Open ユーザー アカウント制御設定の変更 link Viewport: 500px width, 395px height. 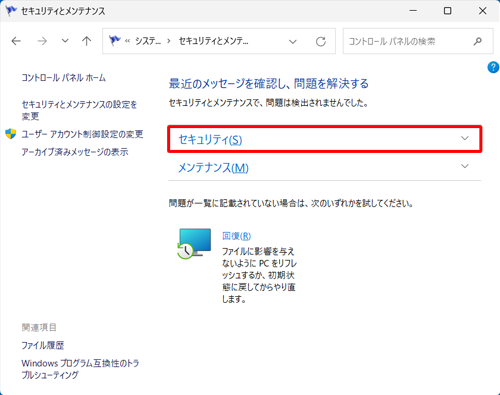click(82, 134)
